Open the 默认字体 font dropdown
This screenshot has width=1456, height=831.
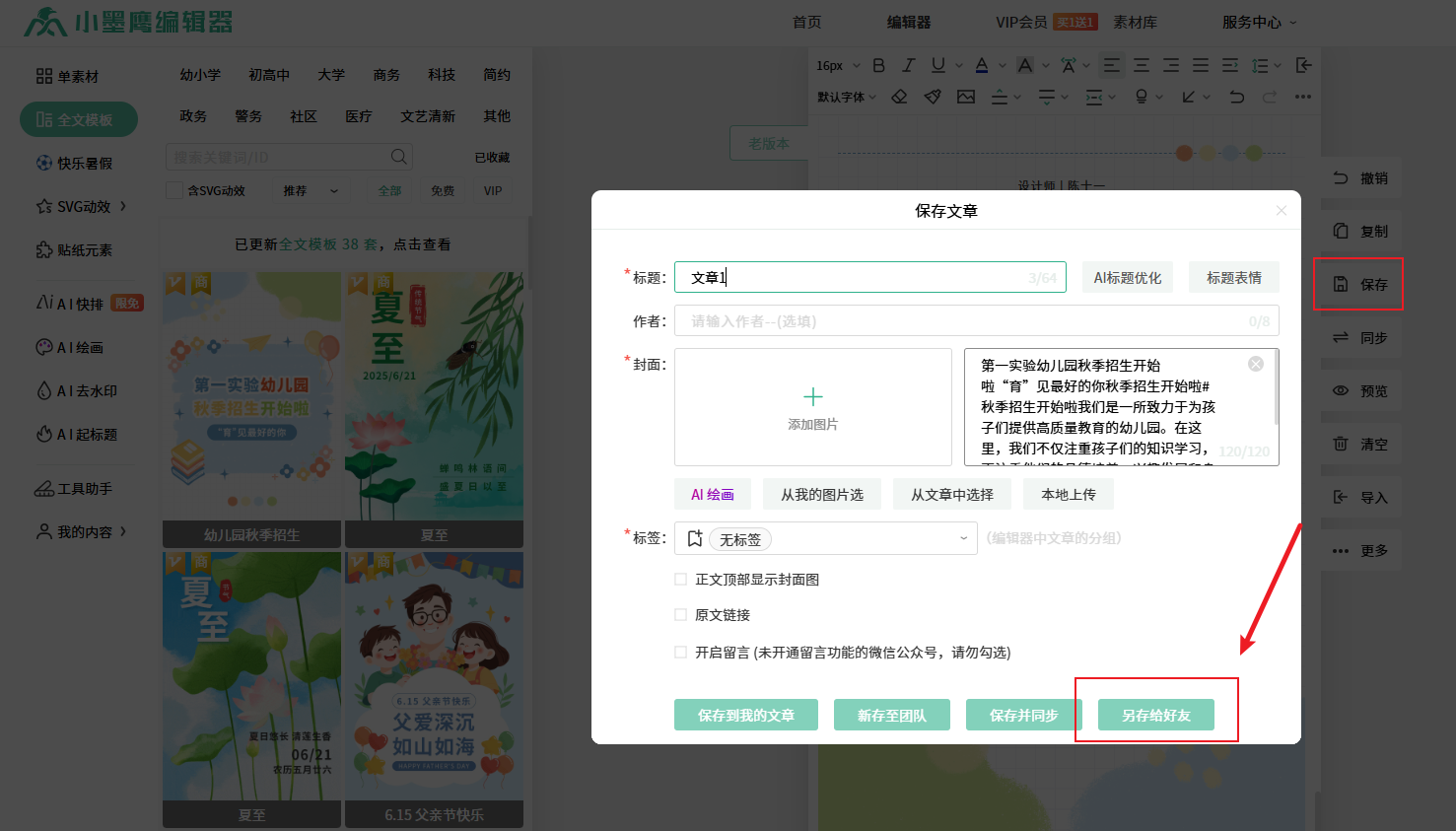pos(847,97)
